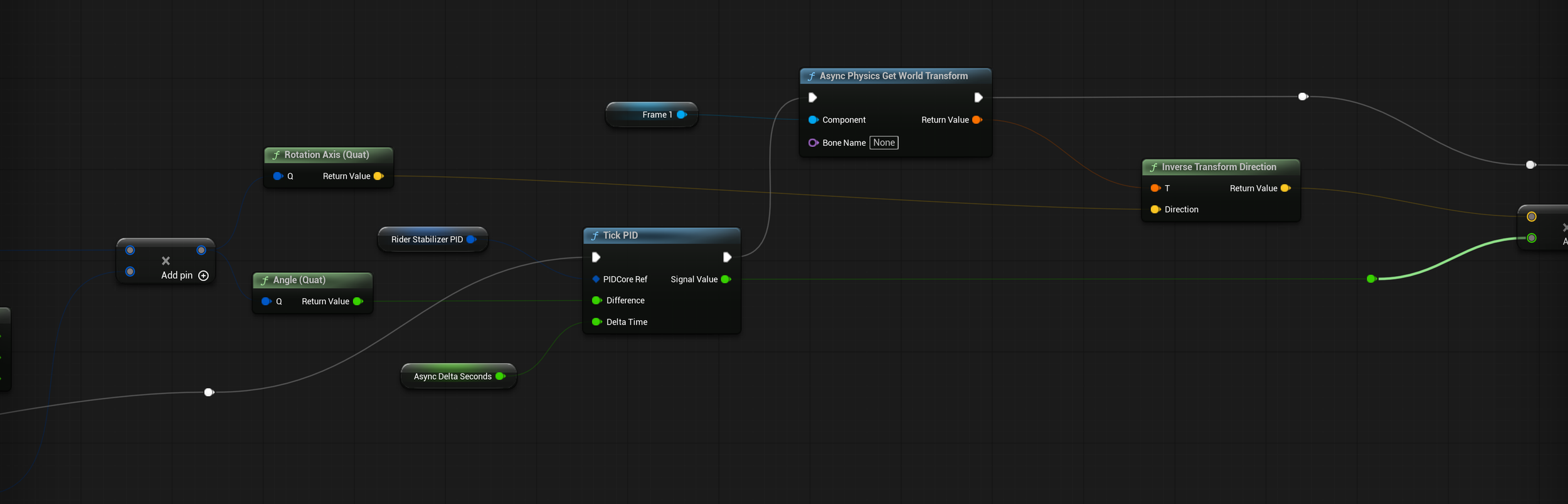This screenshot has width=1568, height=504.
Task: Click green reroute node on Signal Value wire
Action: point(1371,279)
